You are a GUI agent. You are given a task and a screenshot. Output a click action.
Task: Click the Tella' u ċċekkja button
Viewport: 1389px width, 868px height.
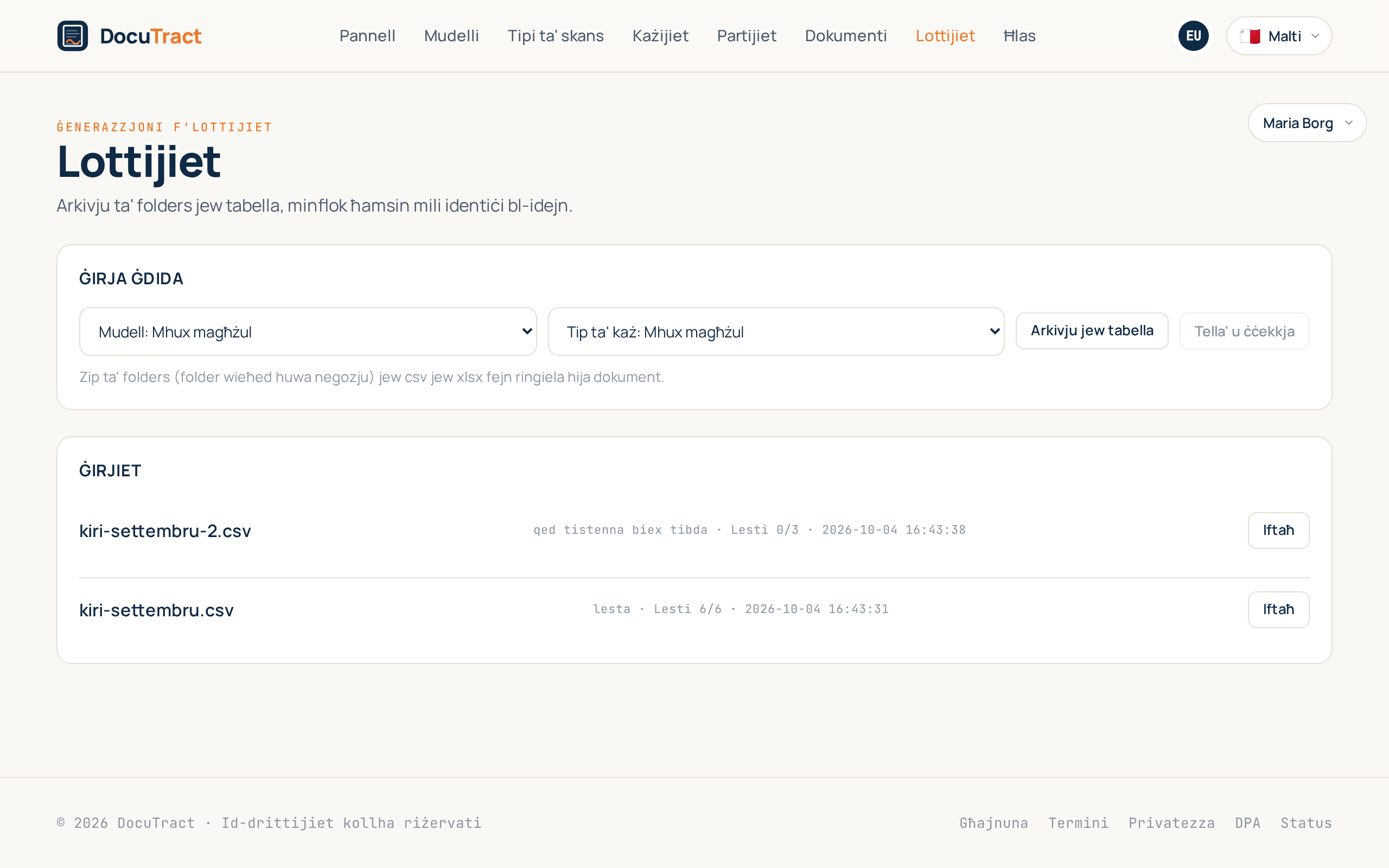[x=1244, y=331]
